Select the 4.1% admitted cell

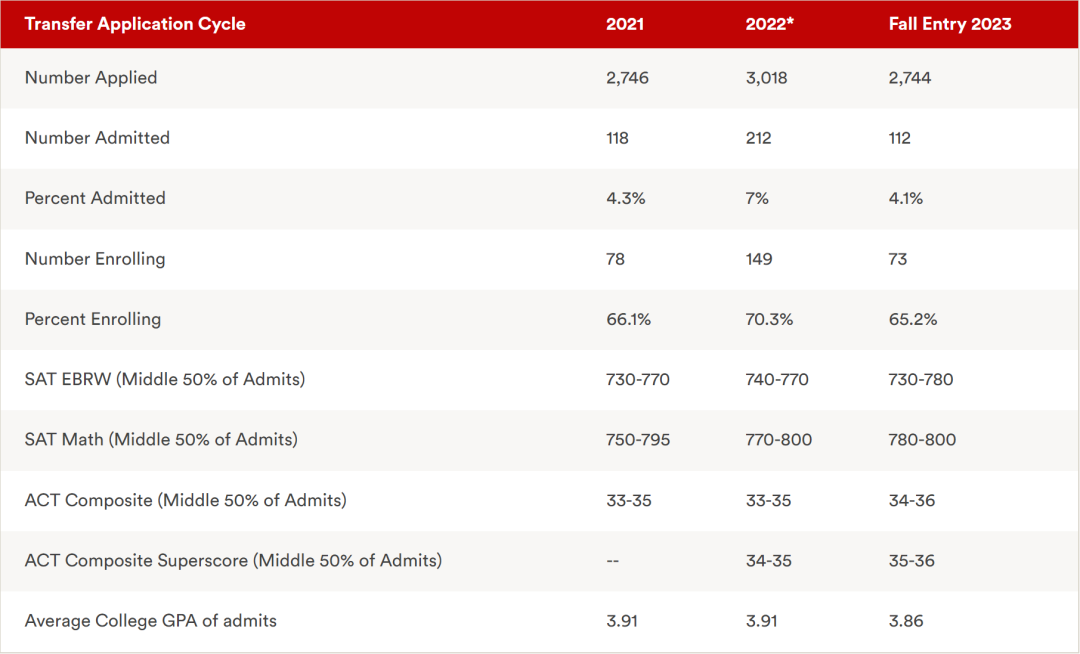[x=906, y=198]
